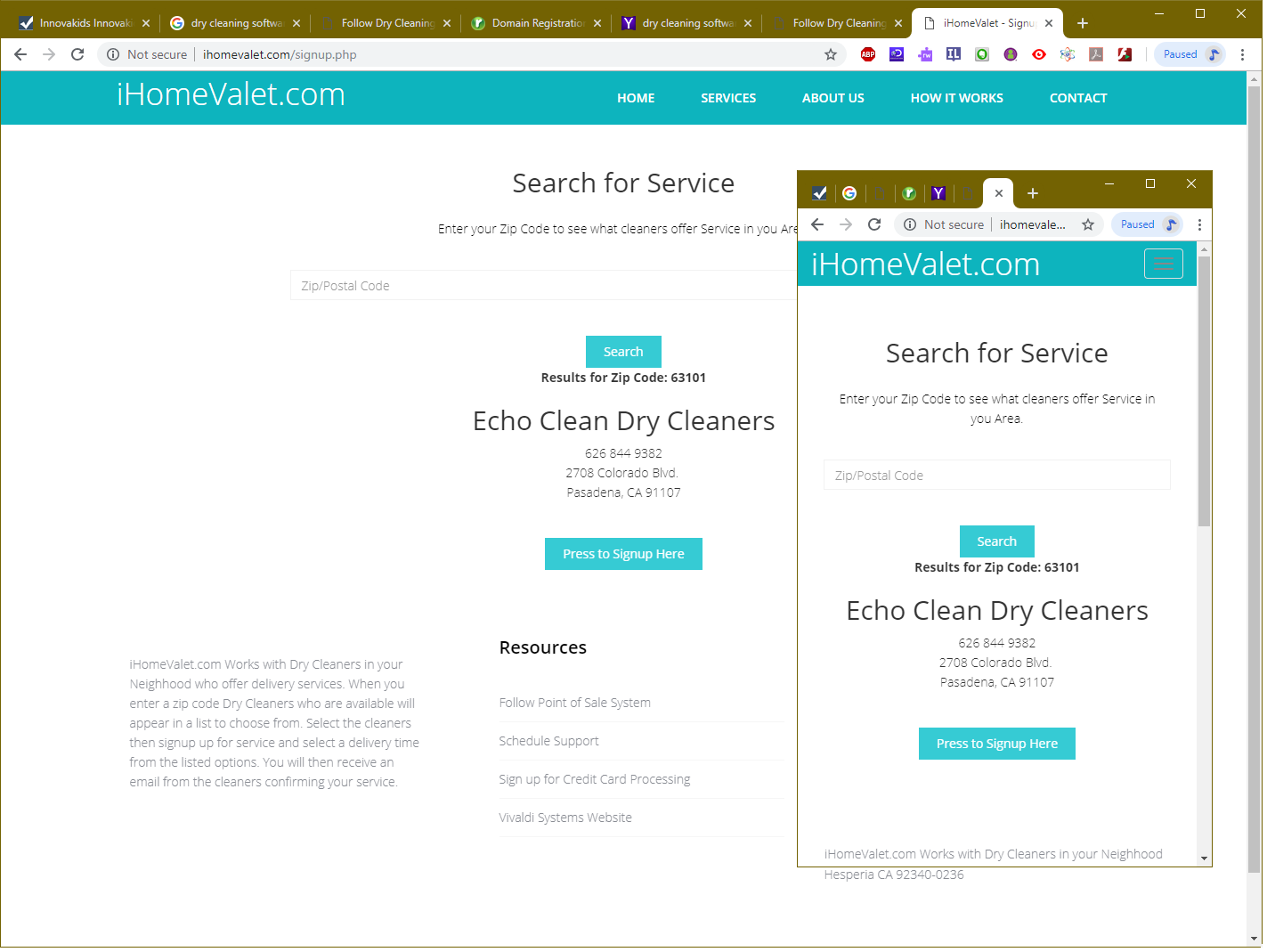Open HOW IT WORKS in site navigation
The image size is (1267, 952).
(957, 98)
